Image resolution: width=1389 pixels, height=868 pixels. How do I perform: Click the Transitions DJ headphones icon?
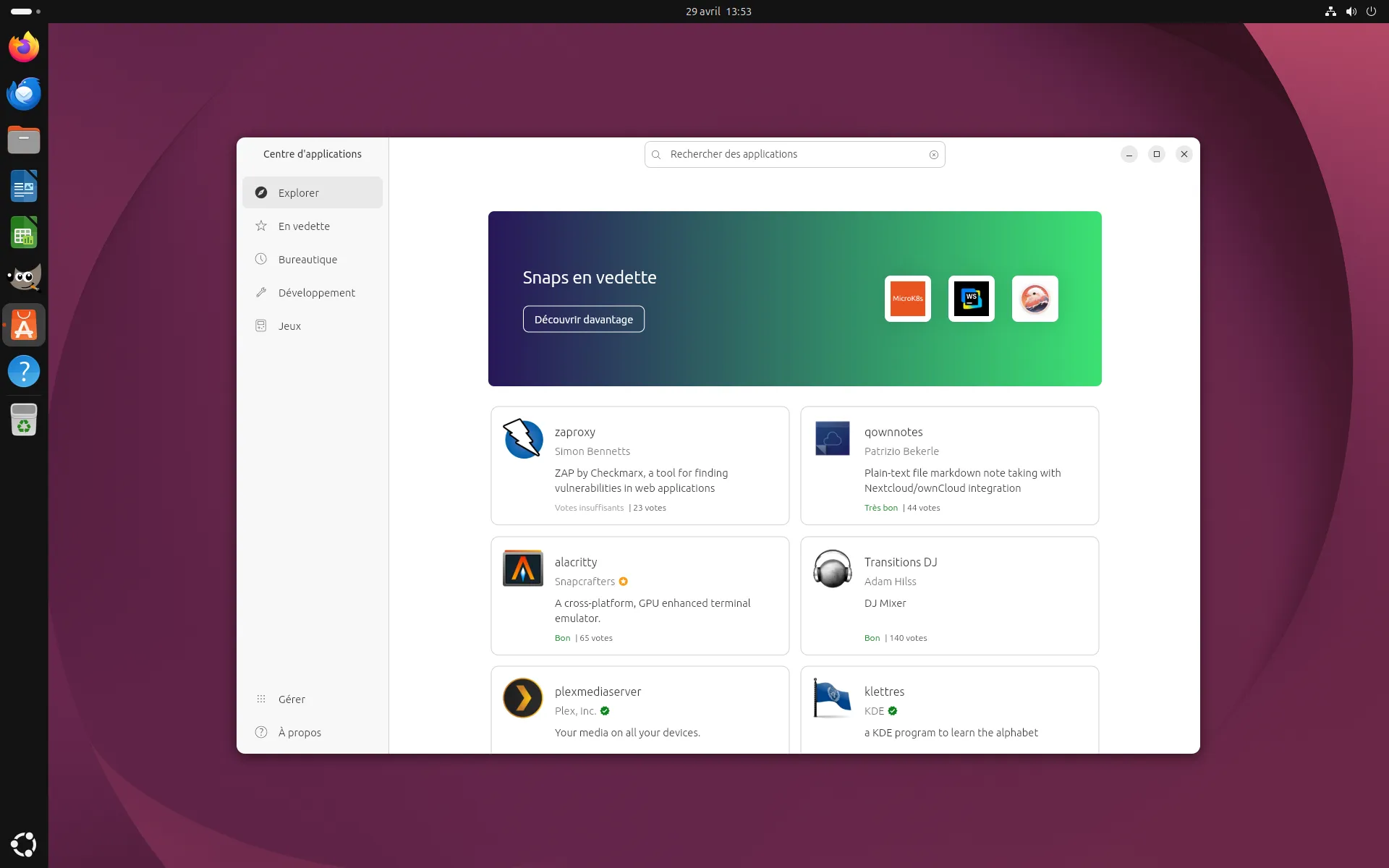(x=833, y=569)
